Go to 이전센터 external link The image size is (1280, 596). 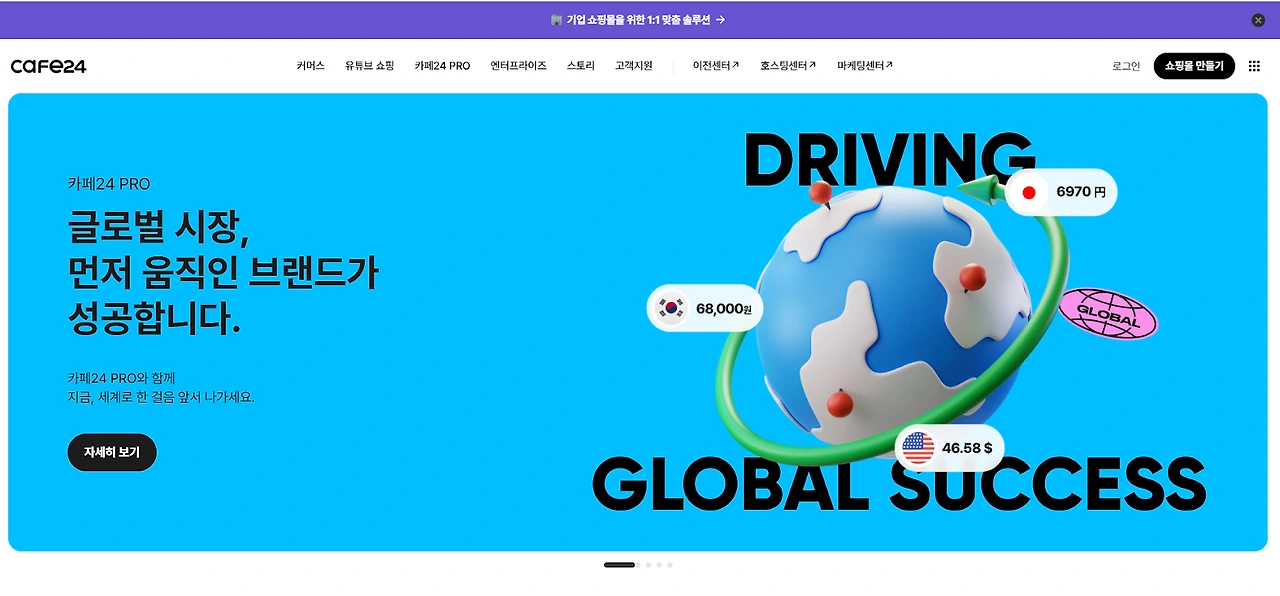point(716,66)
